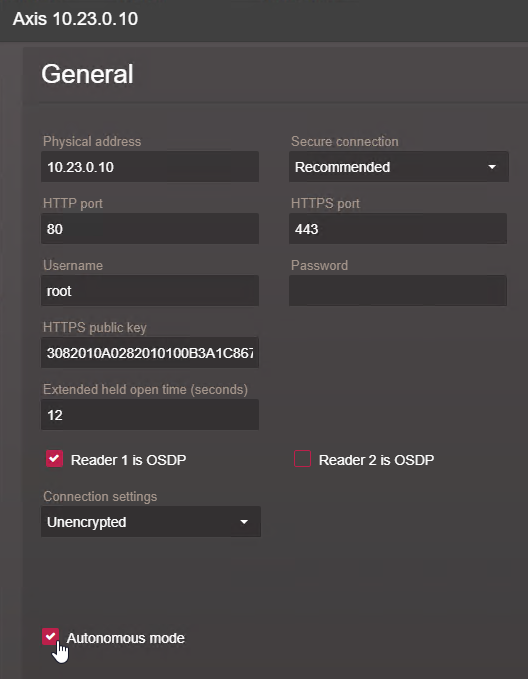This screenshot has height=679, width=528.
Task: Click the Physical address input field
Action: point(150,167)
